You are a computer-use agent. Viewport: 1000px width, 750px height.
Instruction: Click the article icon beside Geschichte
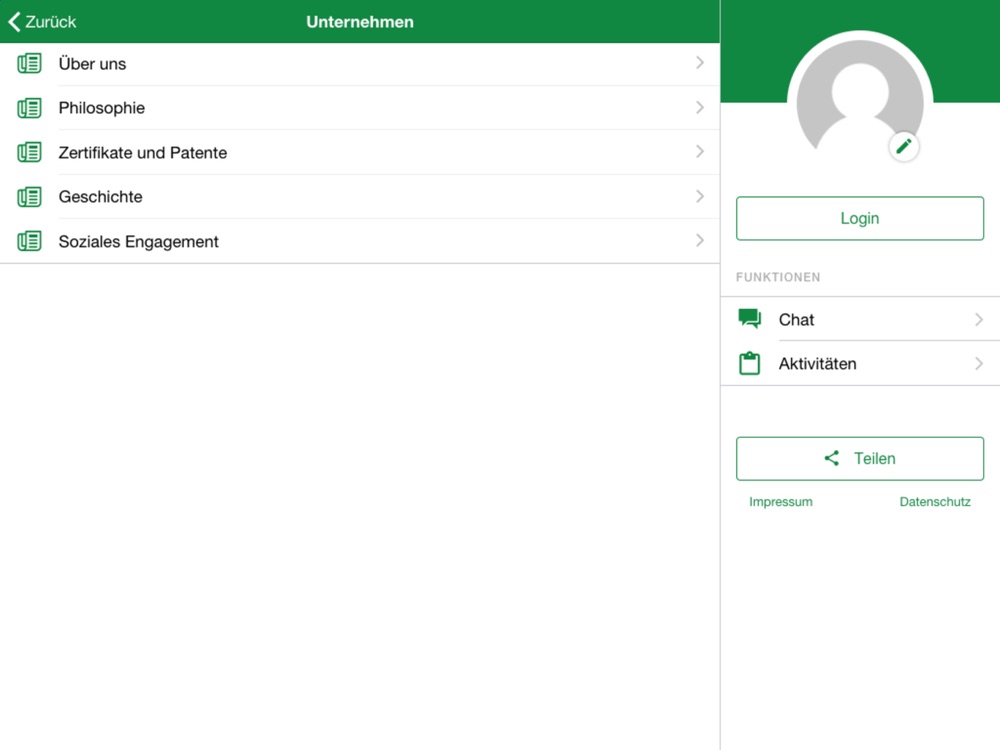point(29,196)
